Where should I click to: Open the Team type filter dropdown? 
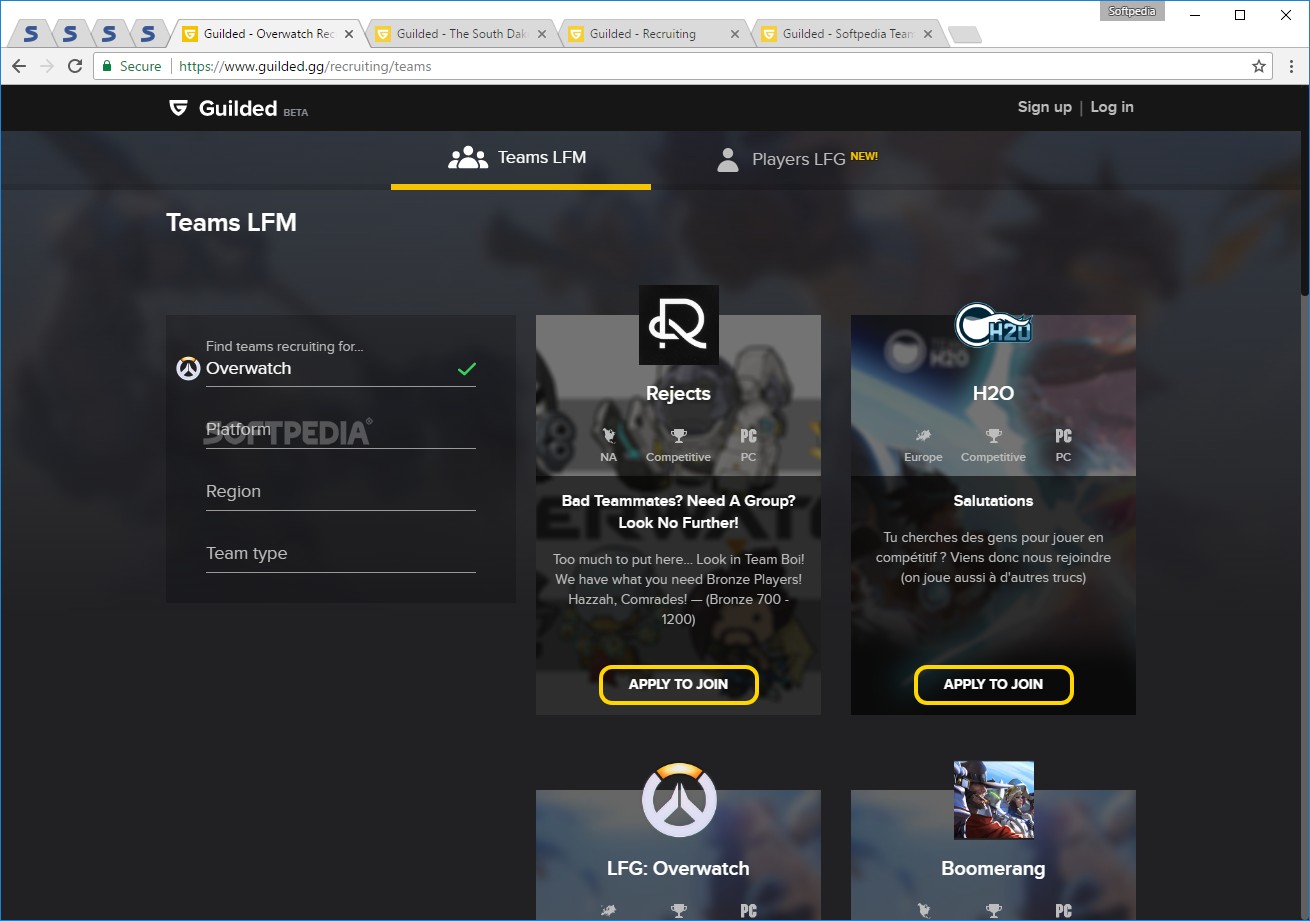[341, 554]
